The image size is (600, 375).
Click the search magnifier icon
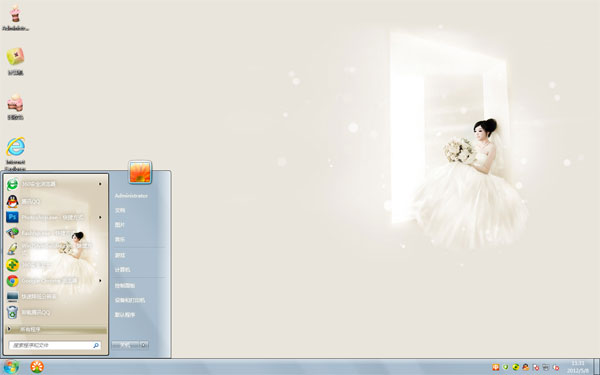click(x=96, y=345)
